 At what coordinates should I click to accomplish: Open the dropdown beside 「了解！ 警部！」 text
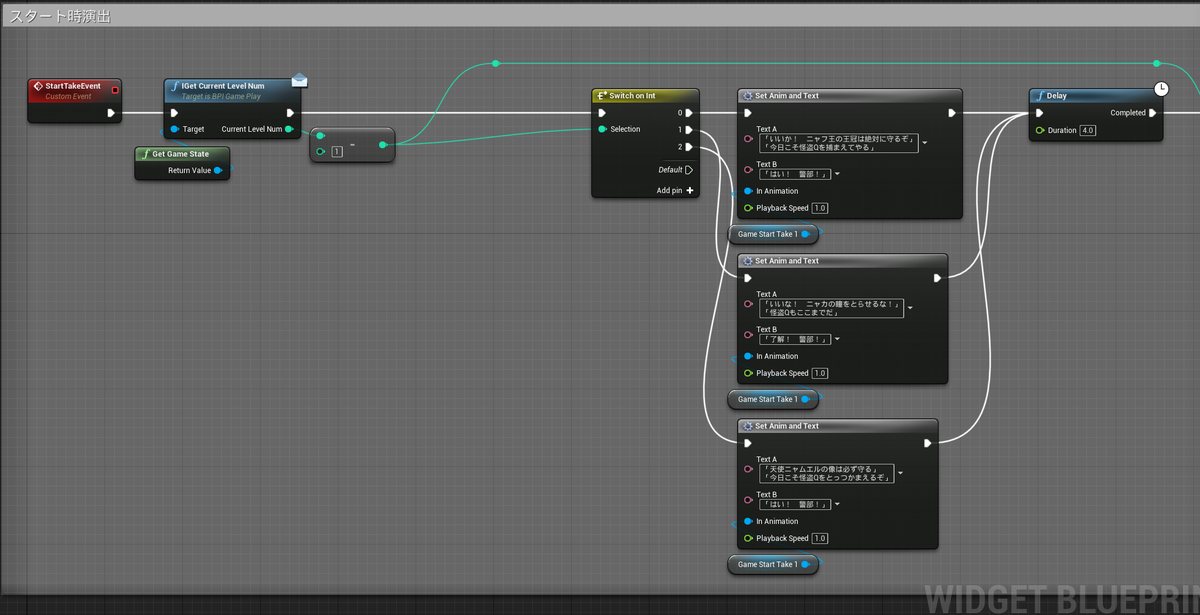point(836,339)
